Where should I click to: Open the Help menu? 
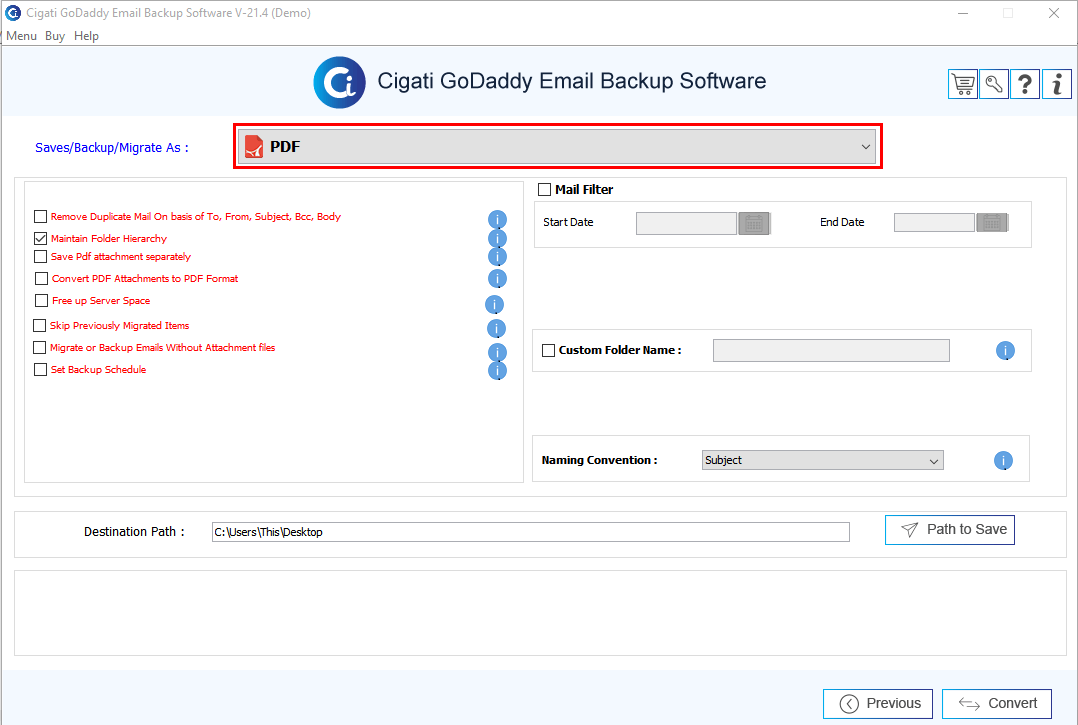click(86, 36)
